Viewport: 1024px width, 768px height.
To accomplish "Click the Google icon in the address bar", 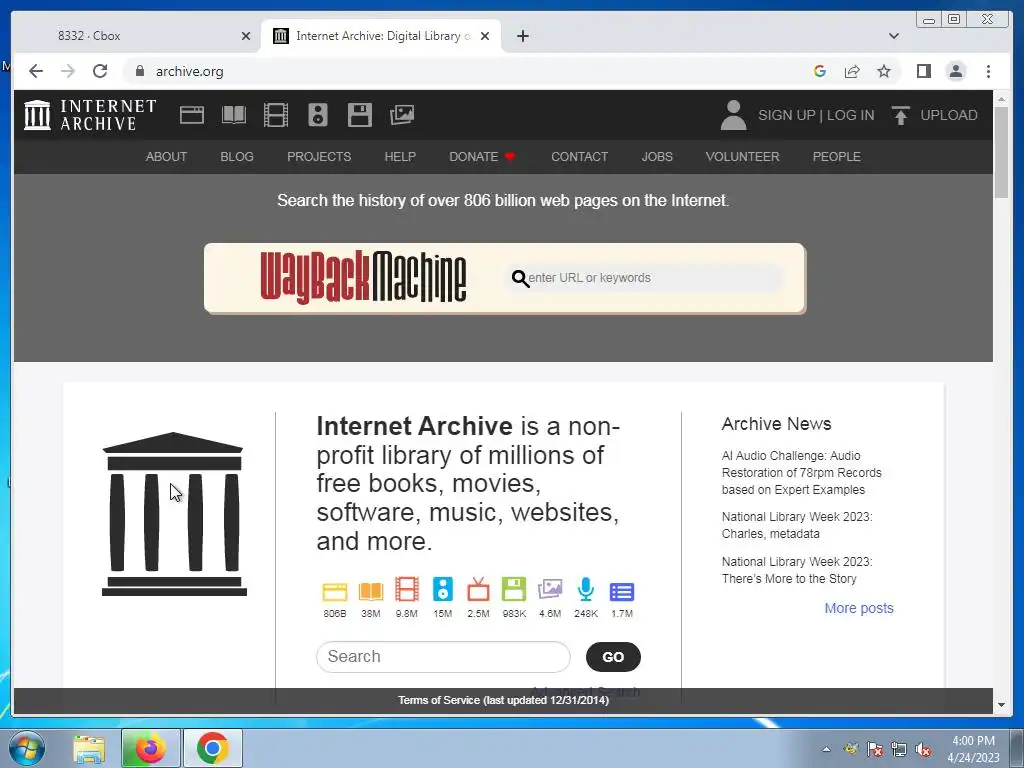I will click(x=820, y=71).
